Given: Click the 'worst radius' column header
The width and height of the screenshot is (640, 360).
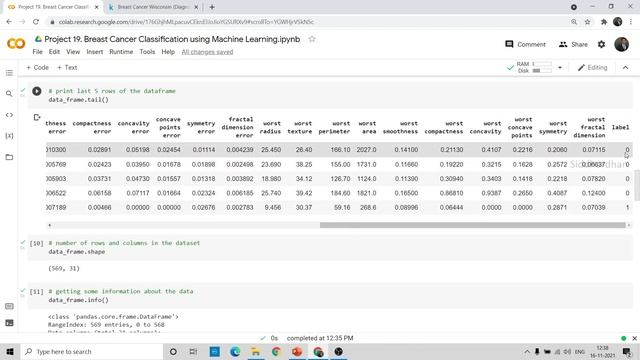Looking at the screenshot, I should click(x=270, y=127).
